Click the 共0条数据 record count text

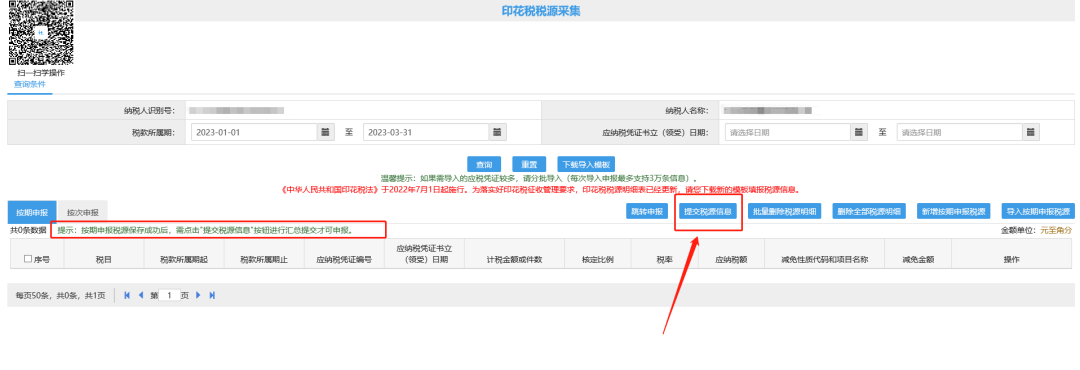pyautogui.click(x=28, y=230)
